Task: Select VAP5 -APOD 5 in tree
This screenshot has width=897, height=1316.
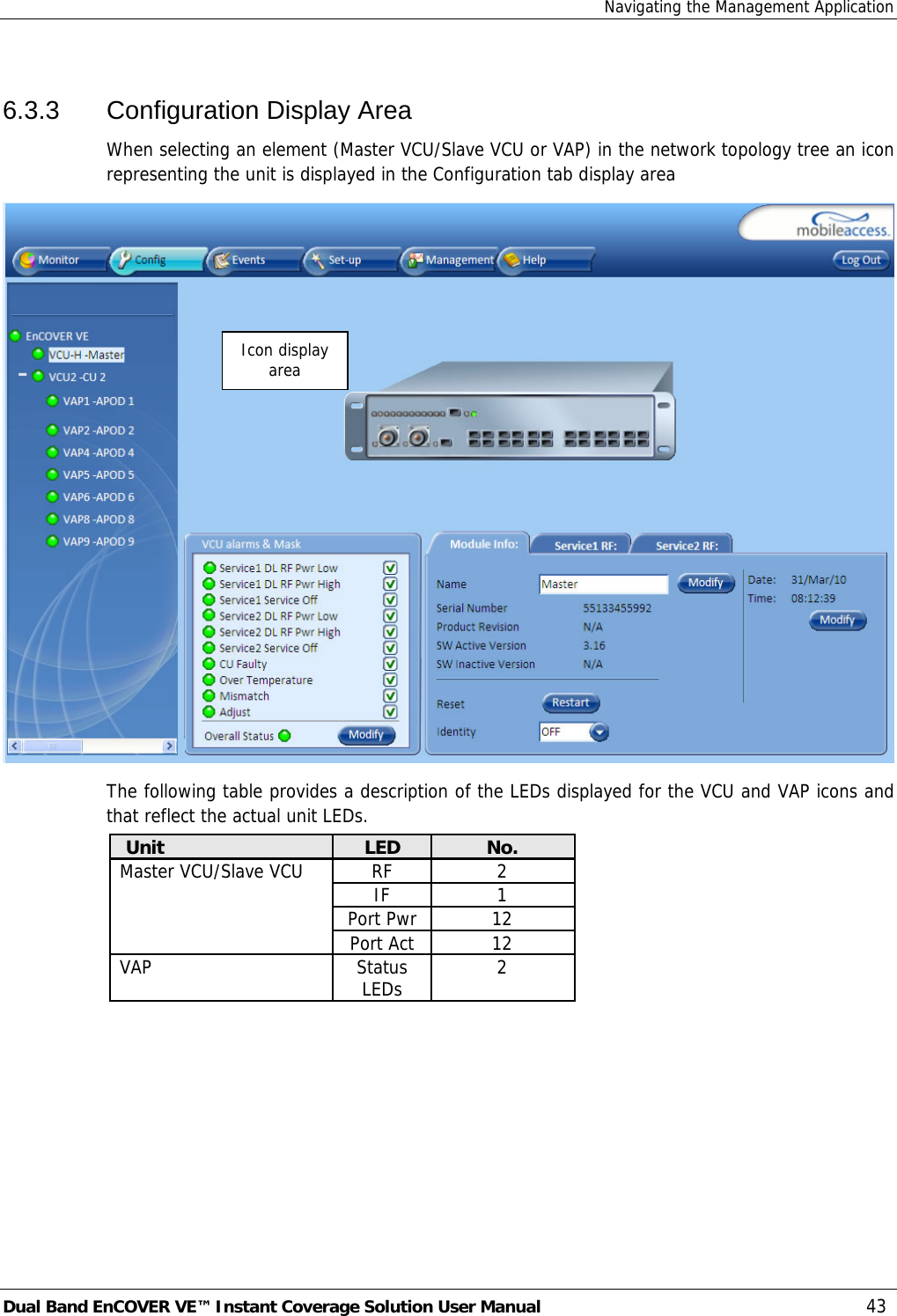Action: click(x=99, y=475)
